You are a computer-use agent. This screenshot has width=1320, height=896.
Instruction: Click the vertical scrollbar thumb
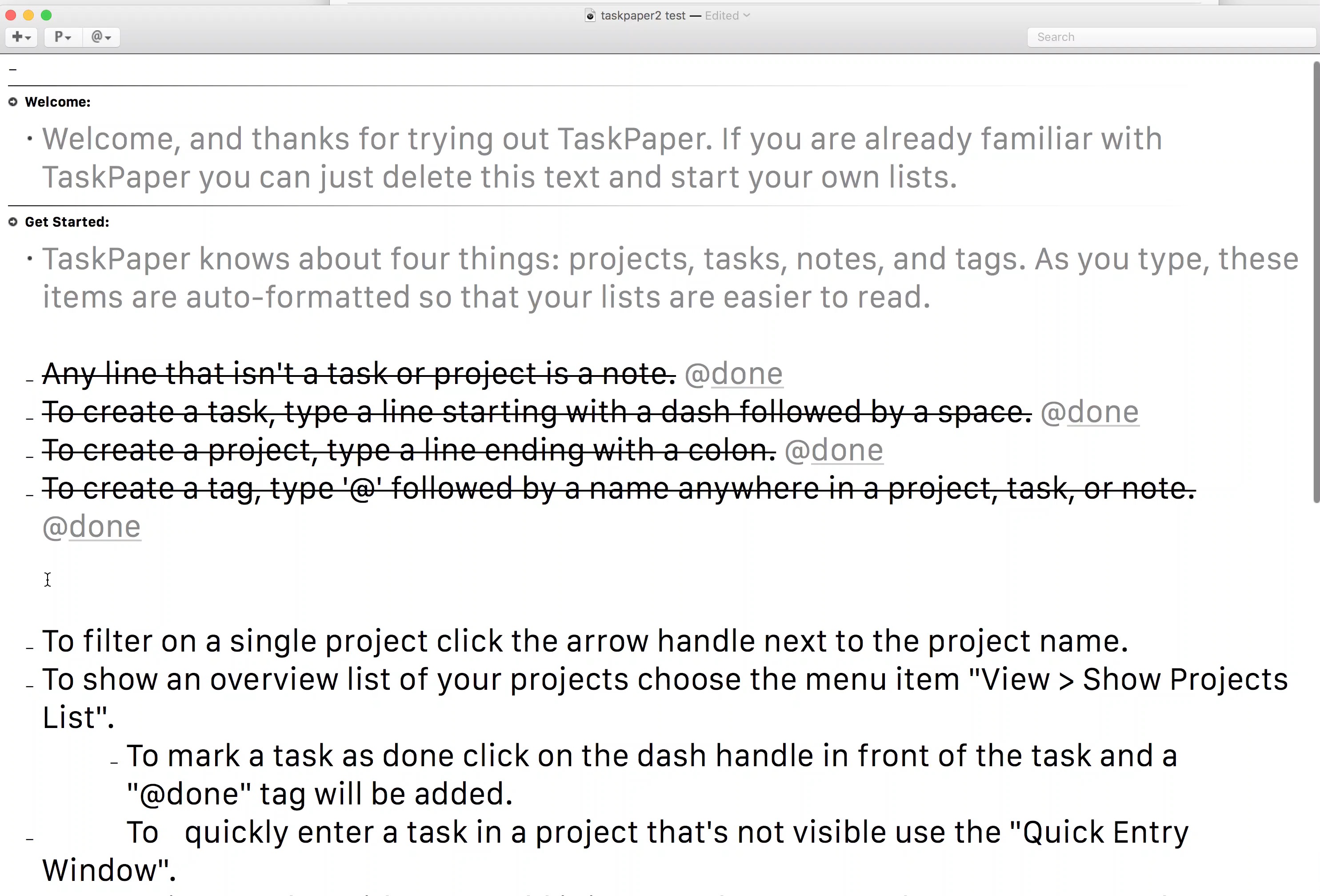[1316, 282]
